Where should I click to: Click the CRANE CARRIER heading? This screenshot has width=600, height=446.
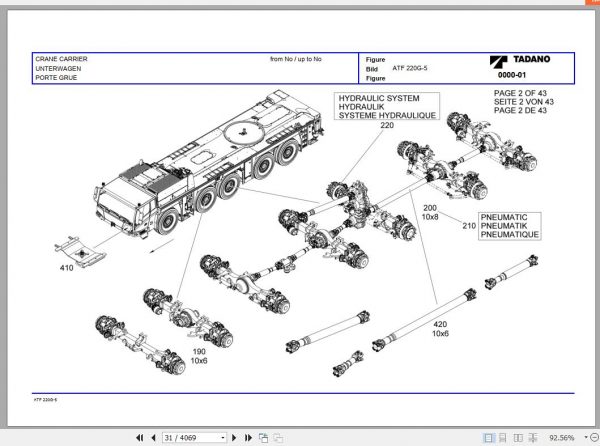pyautogui.click(x=61, y=59)
